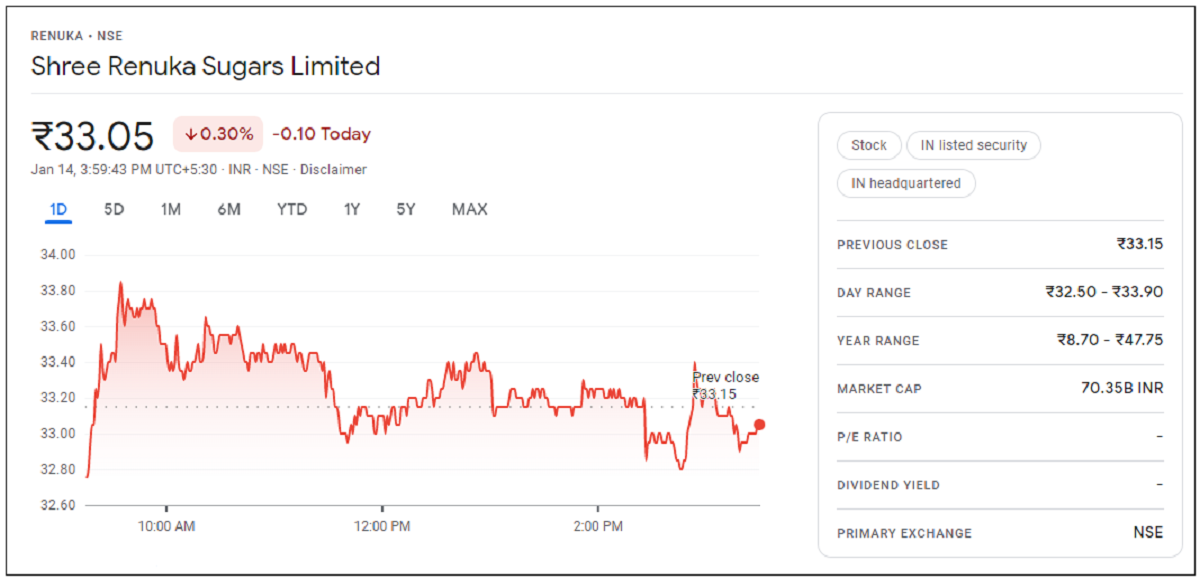Click the PRIMARY EXCHANGE label
Image resolution: width=1200 pixels, height=580 pixels.
(904, 533)
